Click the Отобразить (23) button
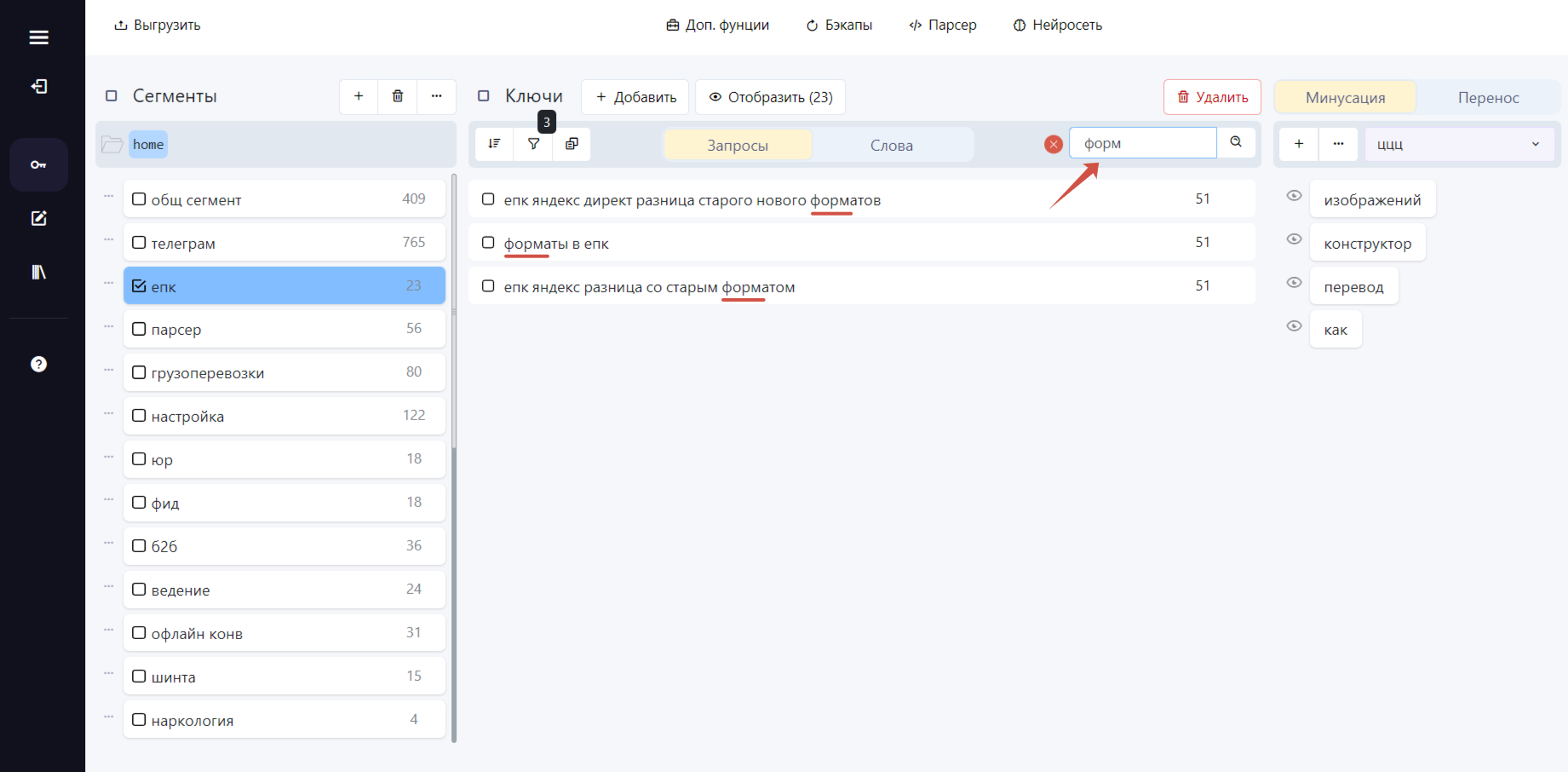 [x=771, y=97]
